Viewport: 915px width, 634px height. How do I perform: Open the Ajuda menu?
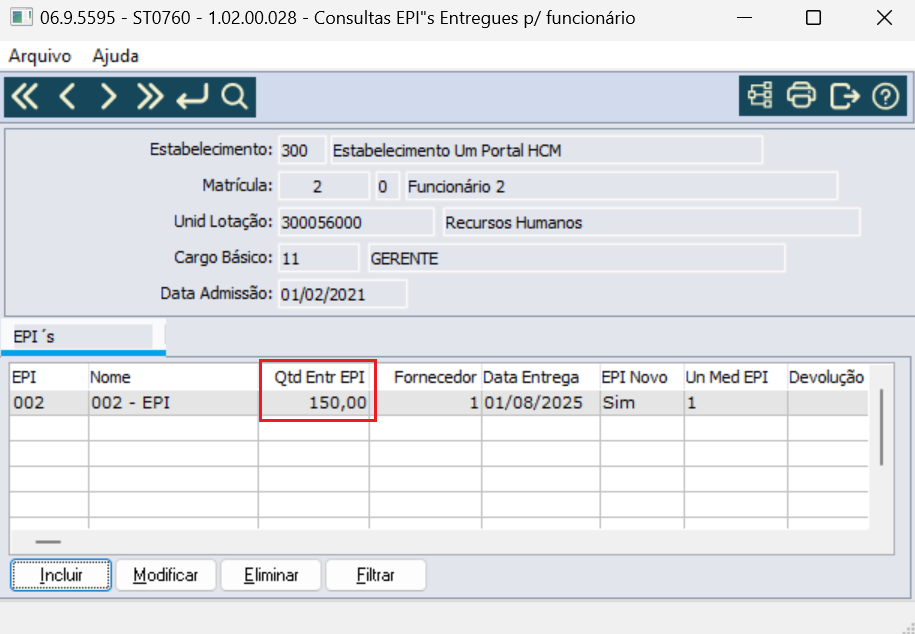pyautogui.click(x=116, y=56)
